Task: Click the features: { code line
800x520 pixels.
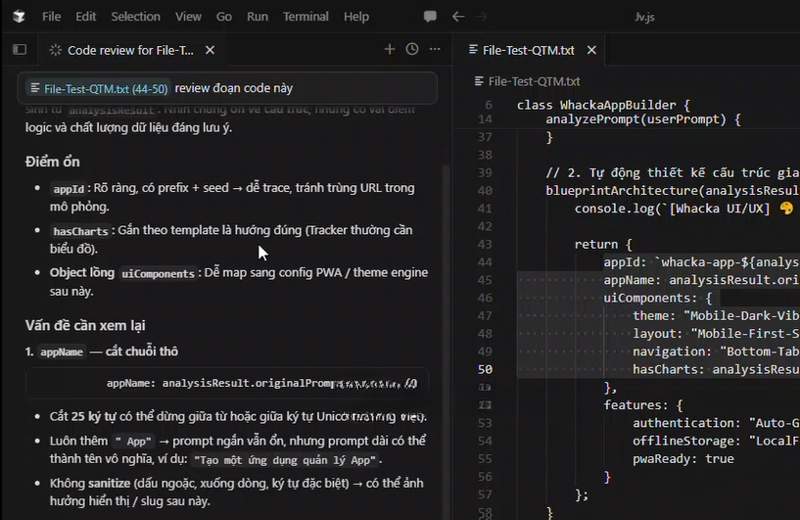Action: tap(643, 405)
